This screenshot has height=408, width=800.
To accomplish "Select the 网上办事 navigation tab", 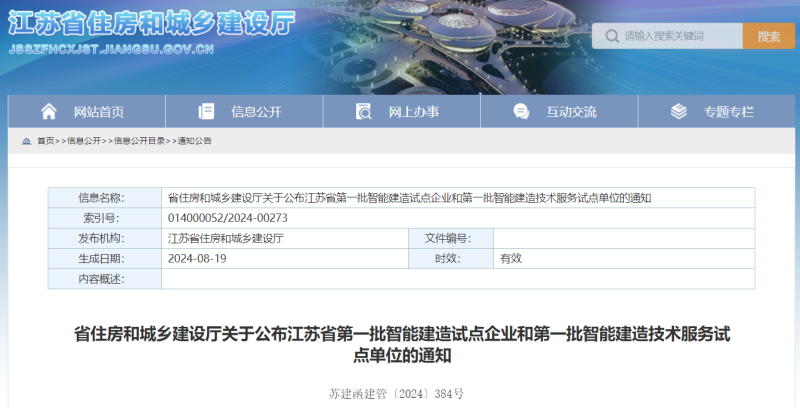I will click(x=413, y=111).
